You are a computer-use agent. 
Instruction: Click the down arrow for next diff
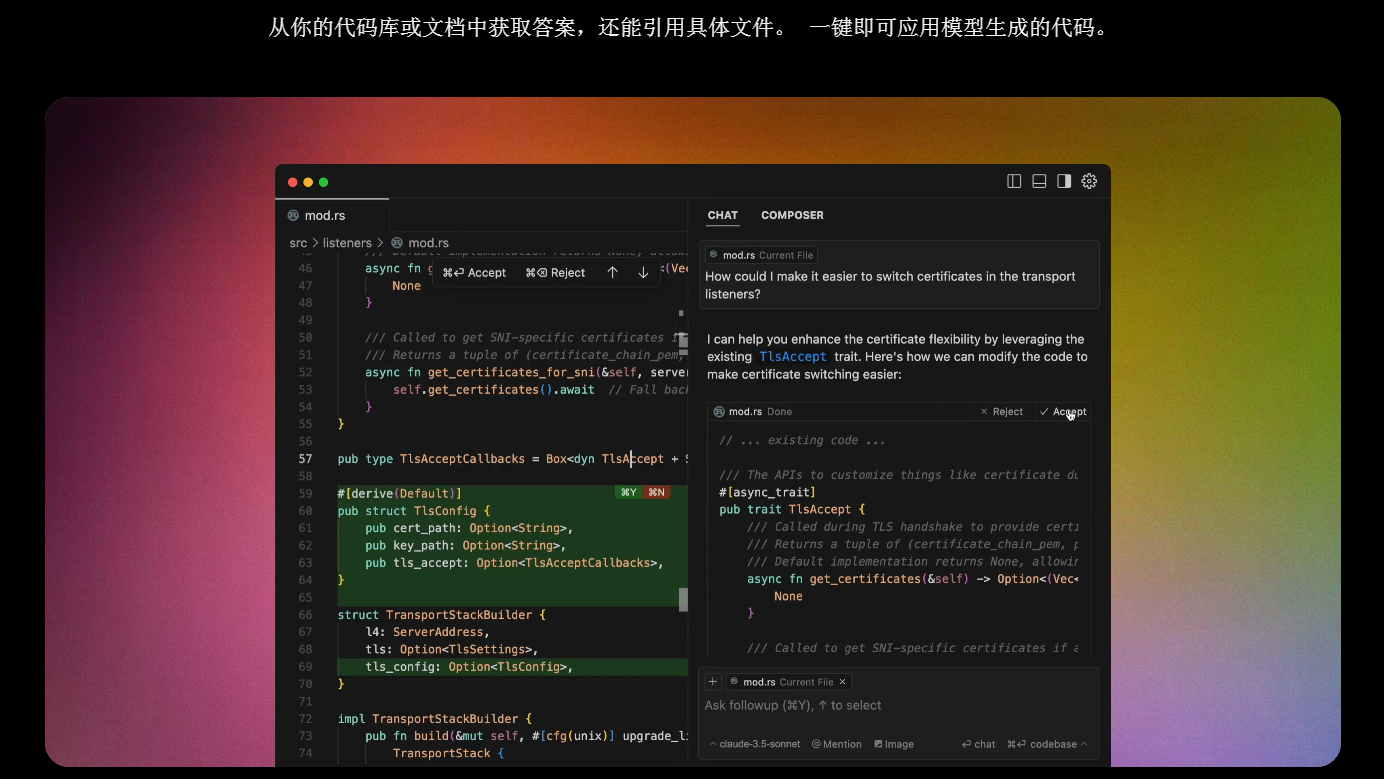pos(643,272)
